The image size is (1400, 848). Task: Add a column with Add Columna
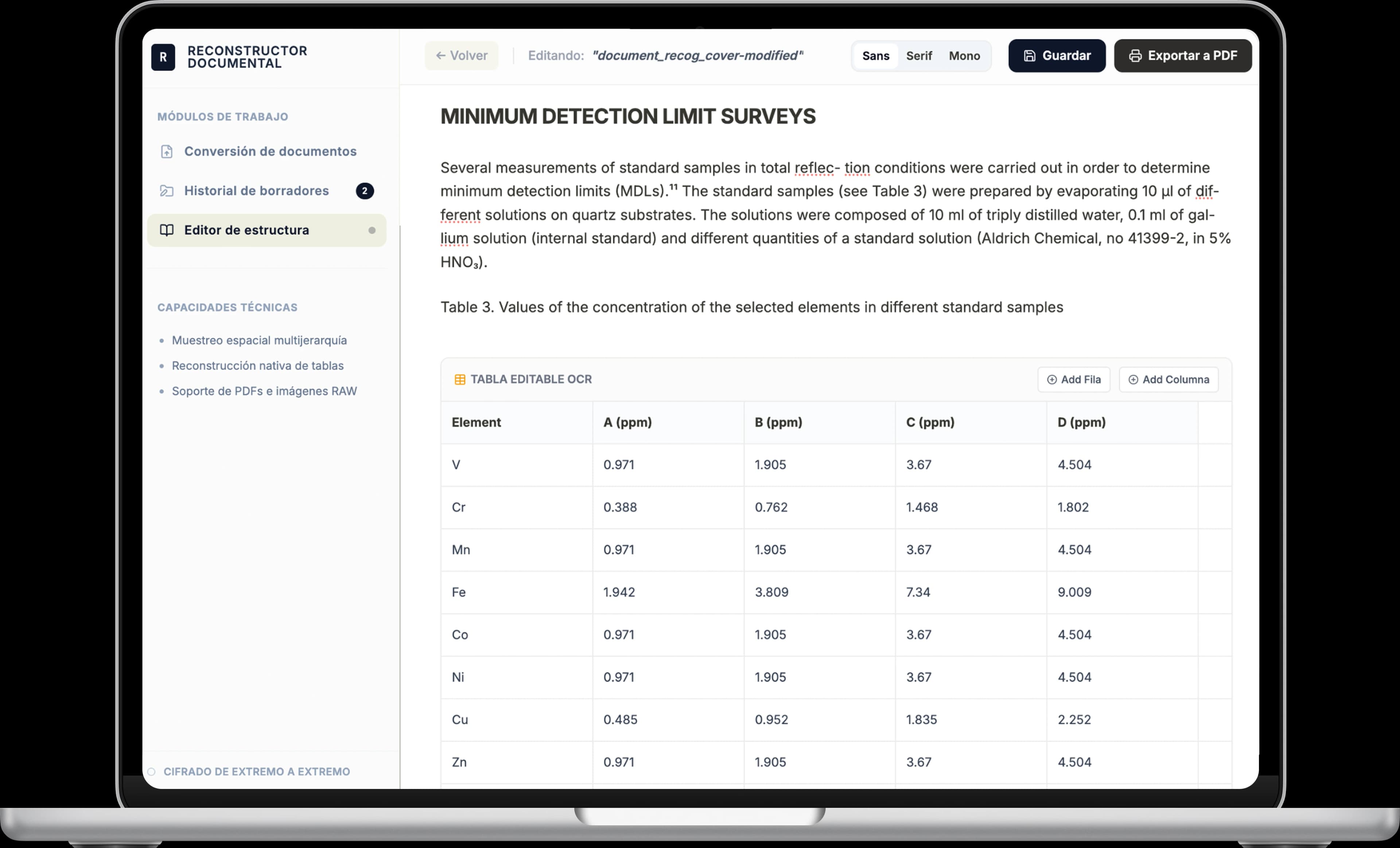click(x=1169, y=379)
